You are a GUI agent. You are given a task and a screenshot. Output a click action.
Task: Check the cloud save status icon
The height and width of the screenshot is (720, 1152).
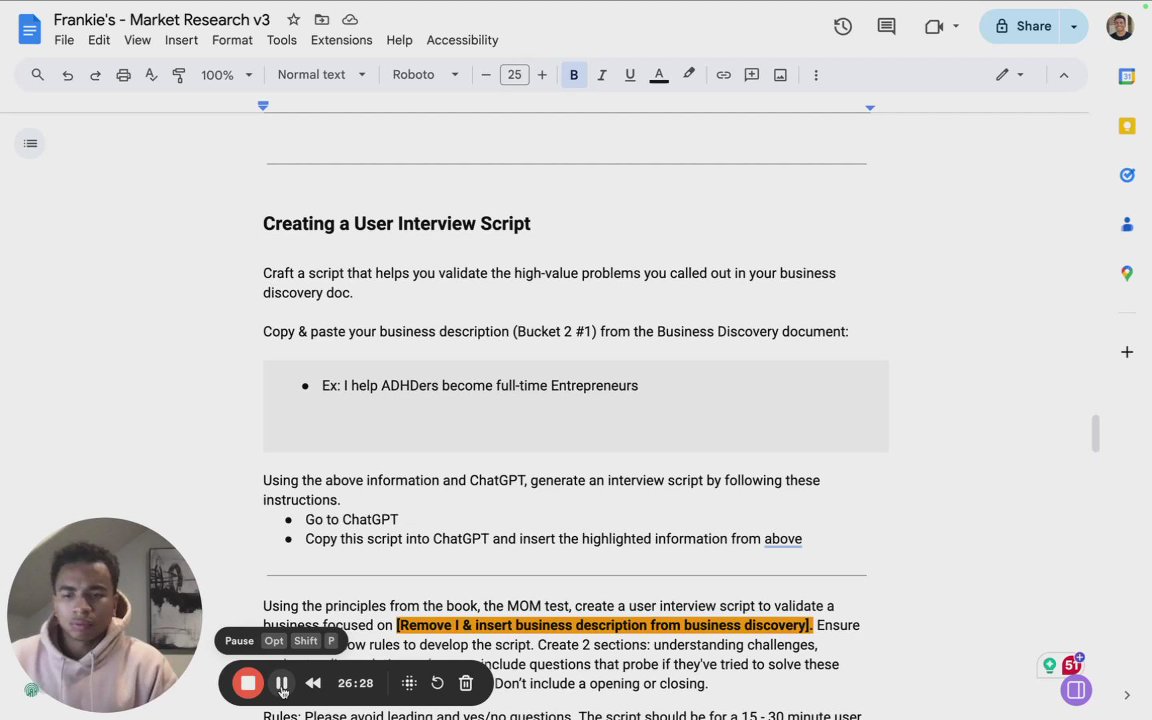(x=350, y=20)
